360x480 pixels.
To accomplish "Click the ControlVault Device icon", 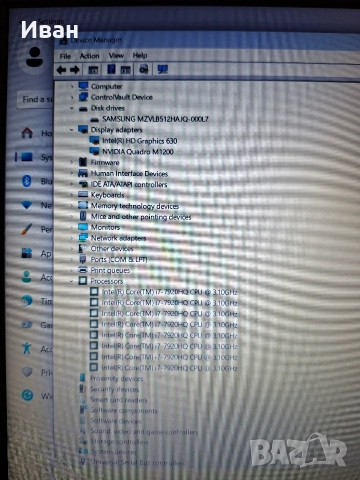I will [x=83, y=97].
